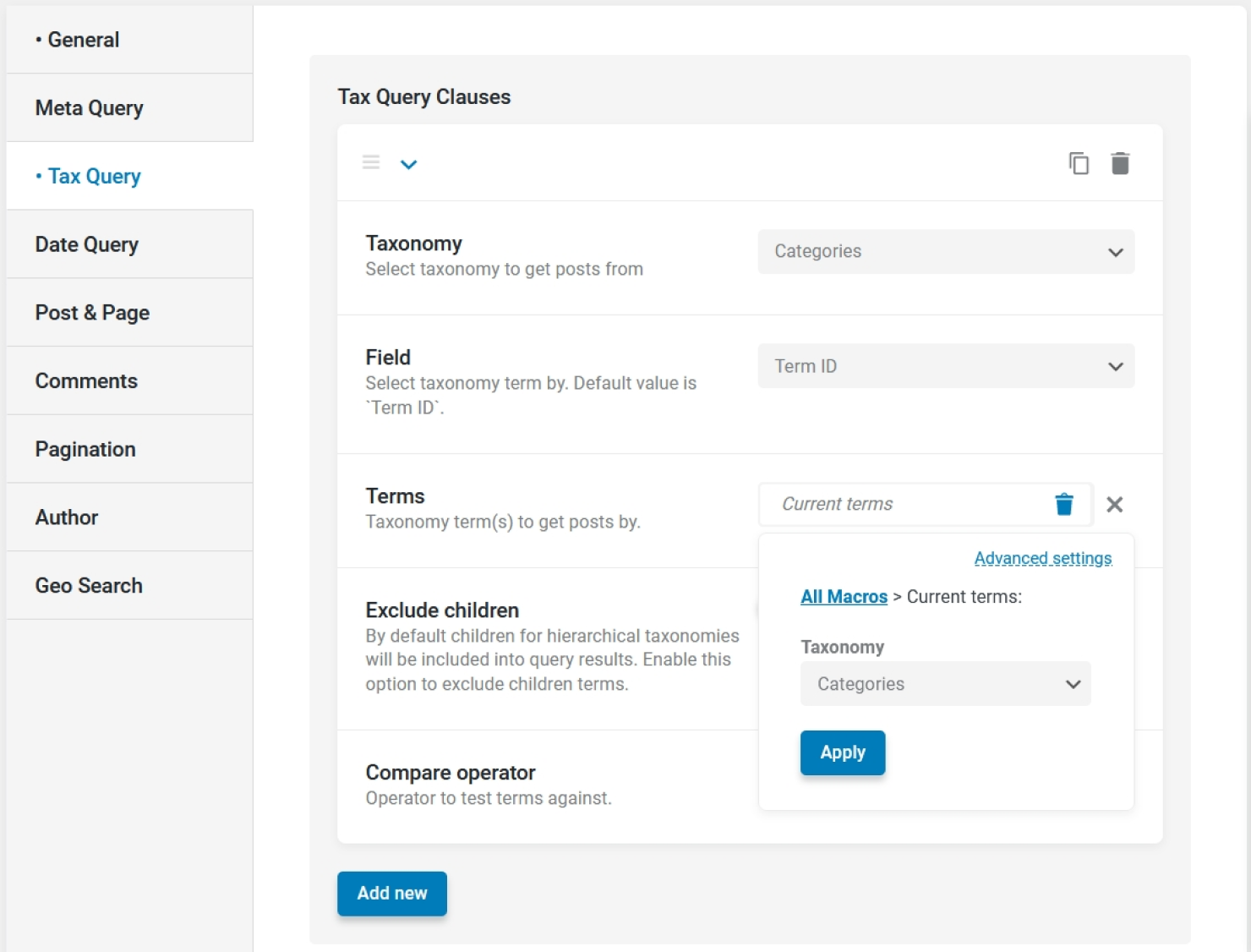
Task: Click the "Current terms:" breadcrumb text
Action: [964, 597]
